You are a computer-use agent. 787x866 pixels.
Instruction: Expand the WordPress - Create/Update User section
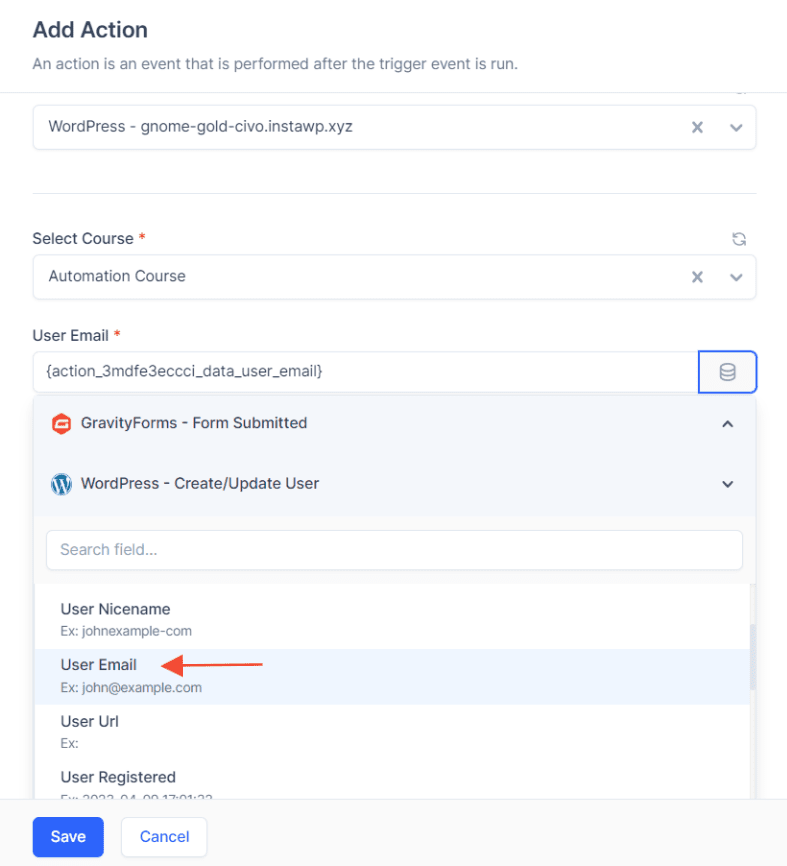click(727, 484)
